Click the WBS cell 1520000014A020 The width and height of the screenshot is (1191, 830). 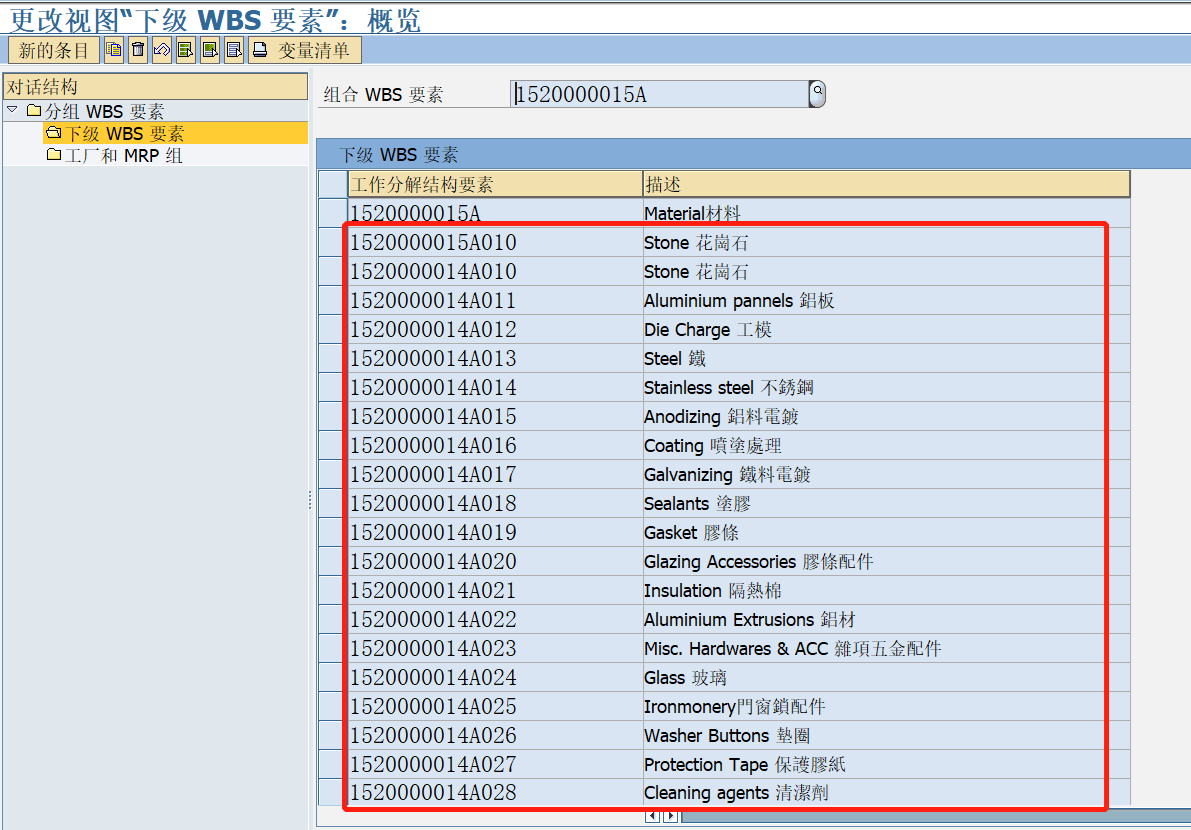tap(495, 561)
